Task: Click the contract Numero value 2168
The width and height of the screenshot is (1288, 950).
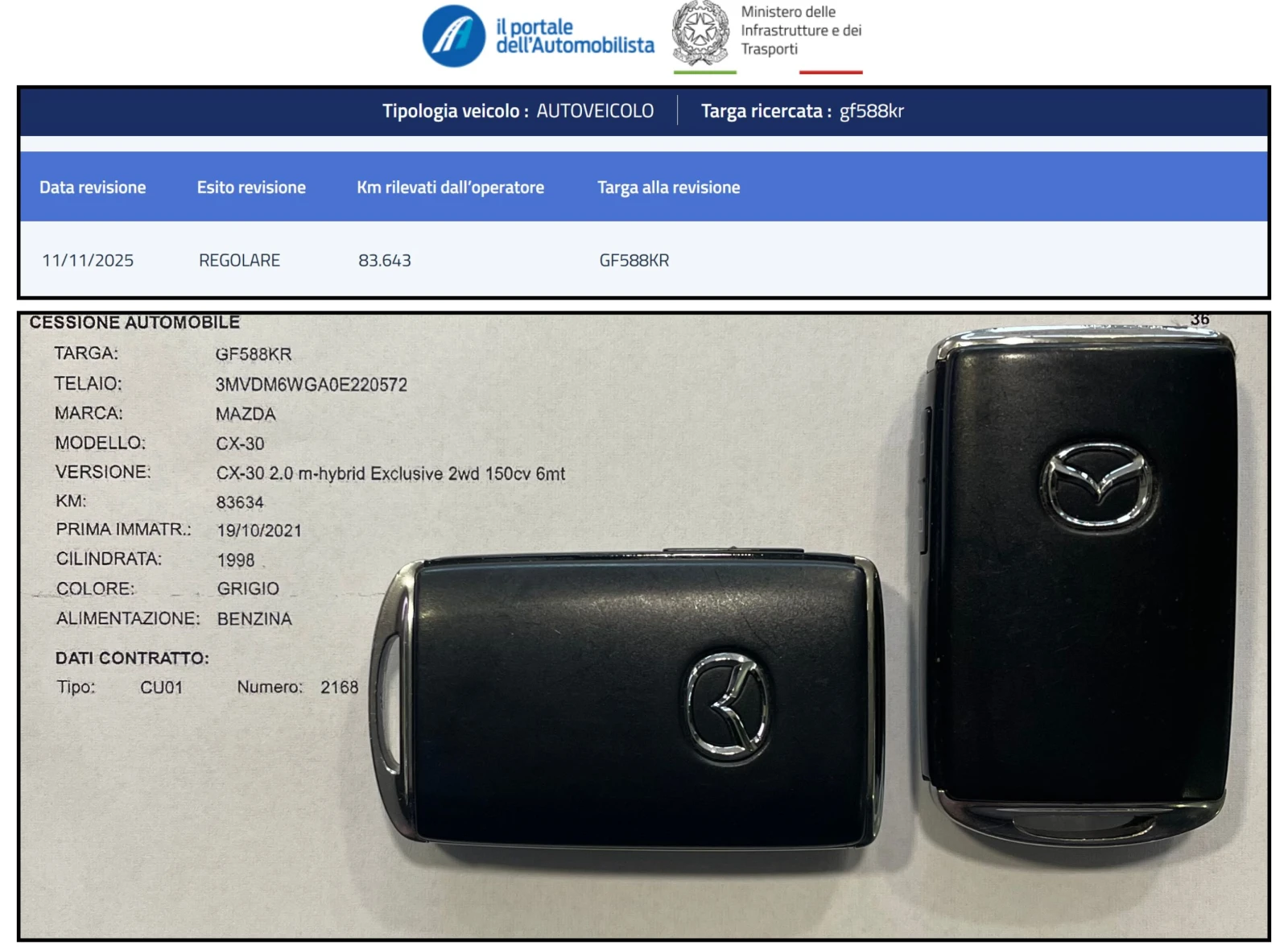Action: coord(339,688)
